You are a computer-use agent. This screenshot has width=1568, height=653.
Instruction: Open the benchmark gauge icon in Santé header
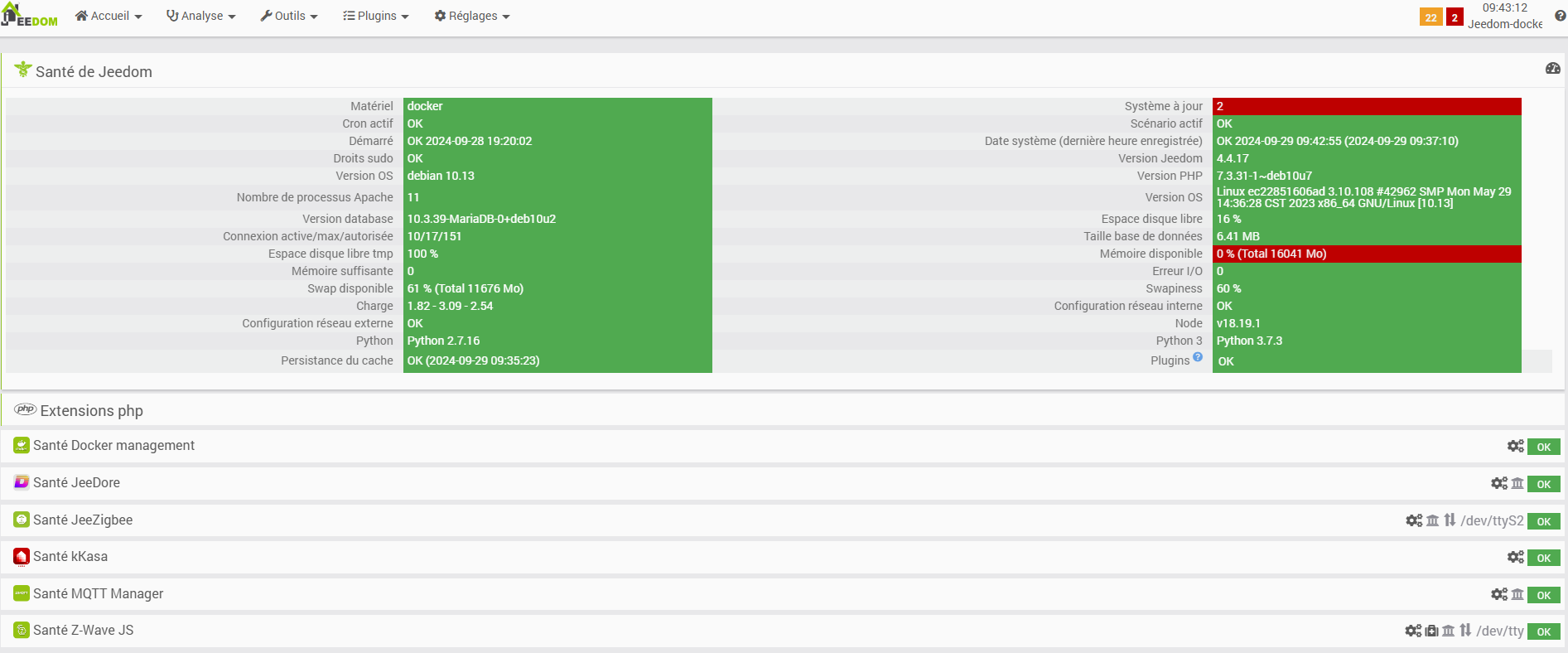1553,69
